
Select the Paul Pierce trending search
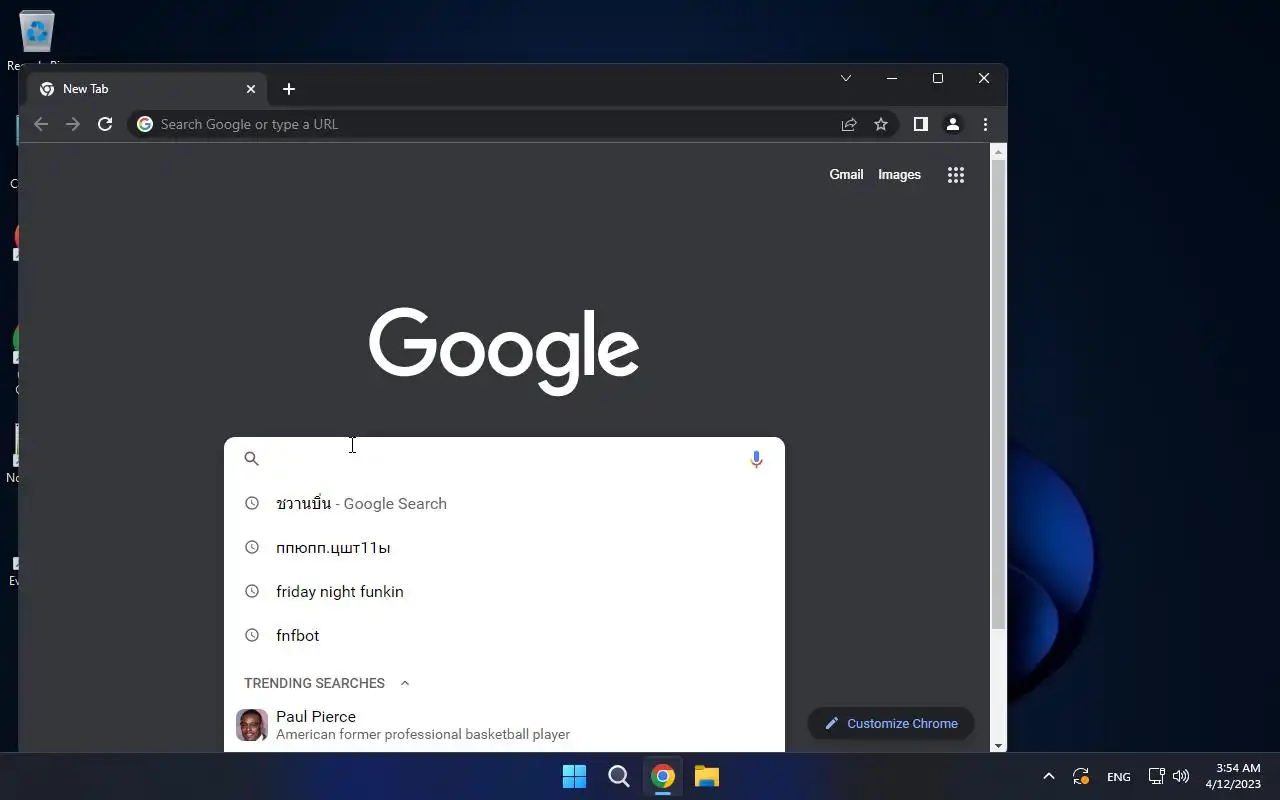(x=504, y=725)
